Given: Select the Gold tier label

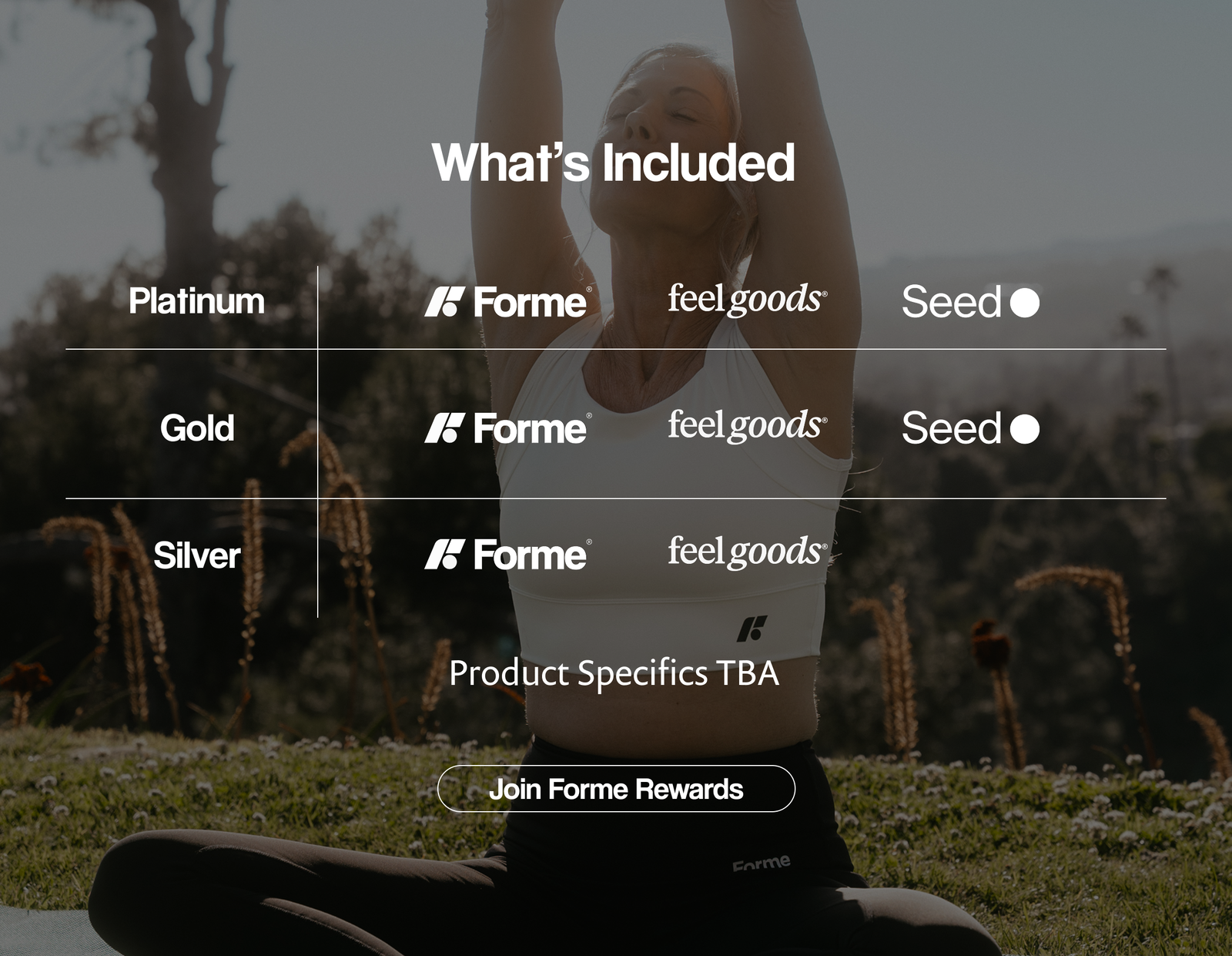Looking at the screenshot, I should click(197, 428).
